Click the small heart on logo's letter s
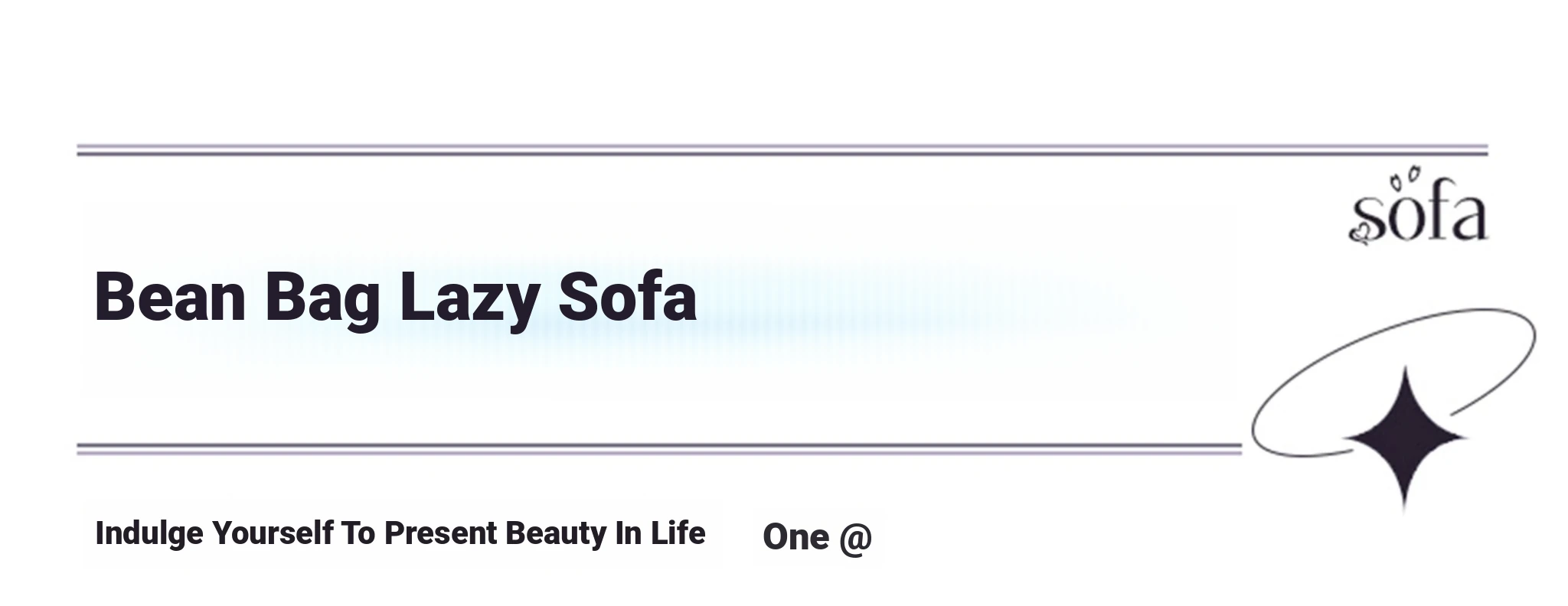 click(1358, 233)
